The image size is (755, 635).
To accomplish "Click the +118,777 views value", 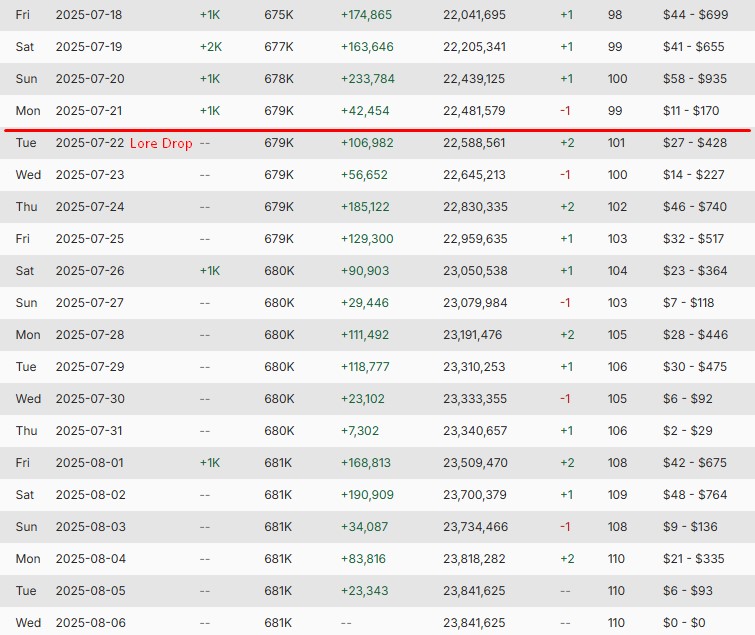I will click(365, 367).
